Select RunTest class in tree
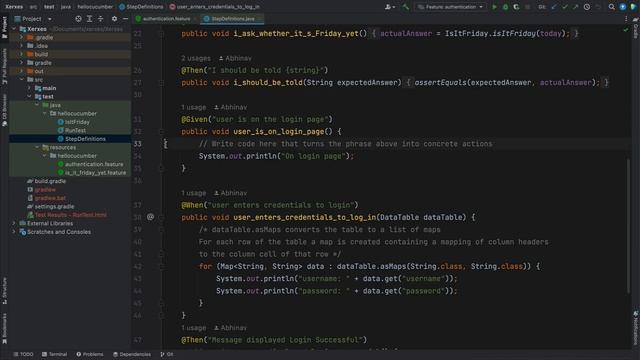 tap(72, 131)
